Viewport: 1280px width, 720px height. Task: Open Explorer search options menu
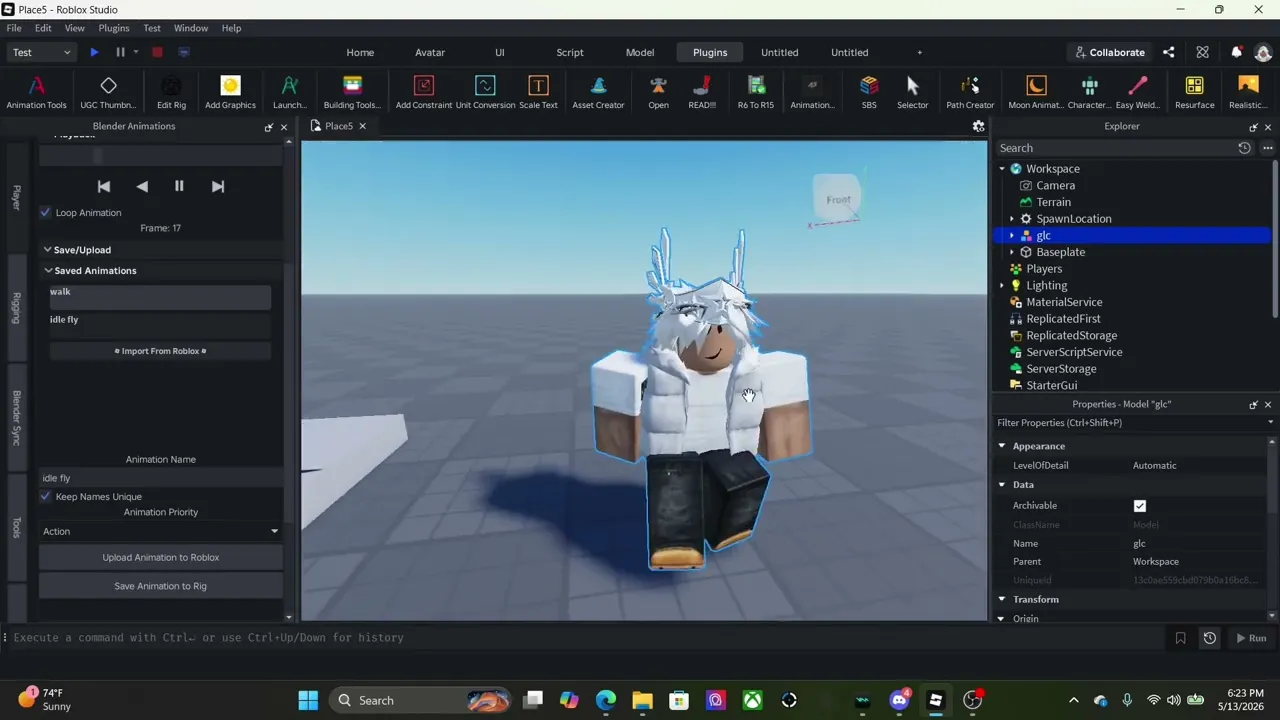click(1267, 148)
